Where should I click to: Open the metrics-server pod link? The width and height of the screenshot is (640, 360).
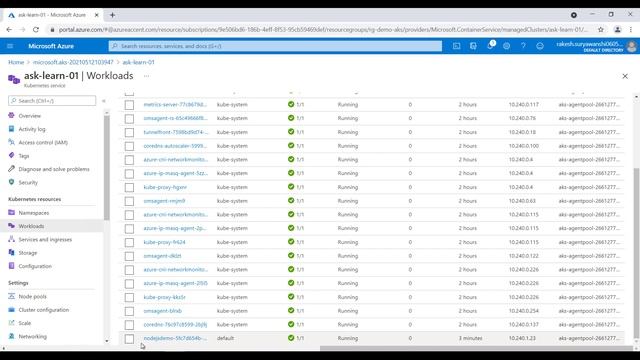pos(175,104)
